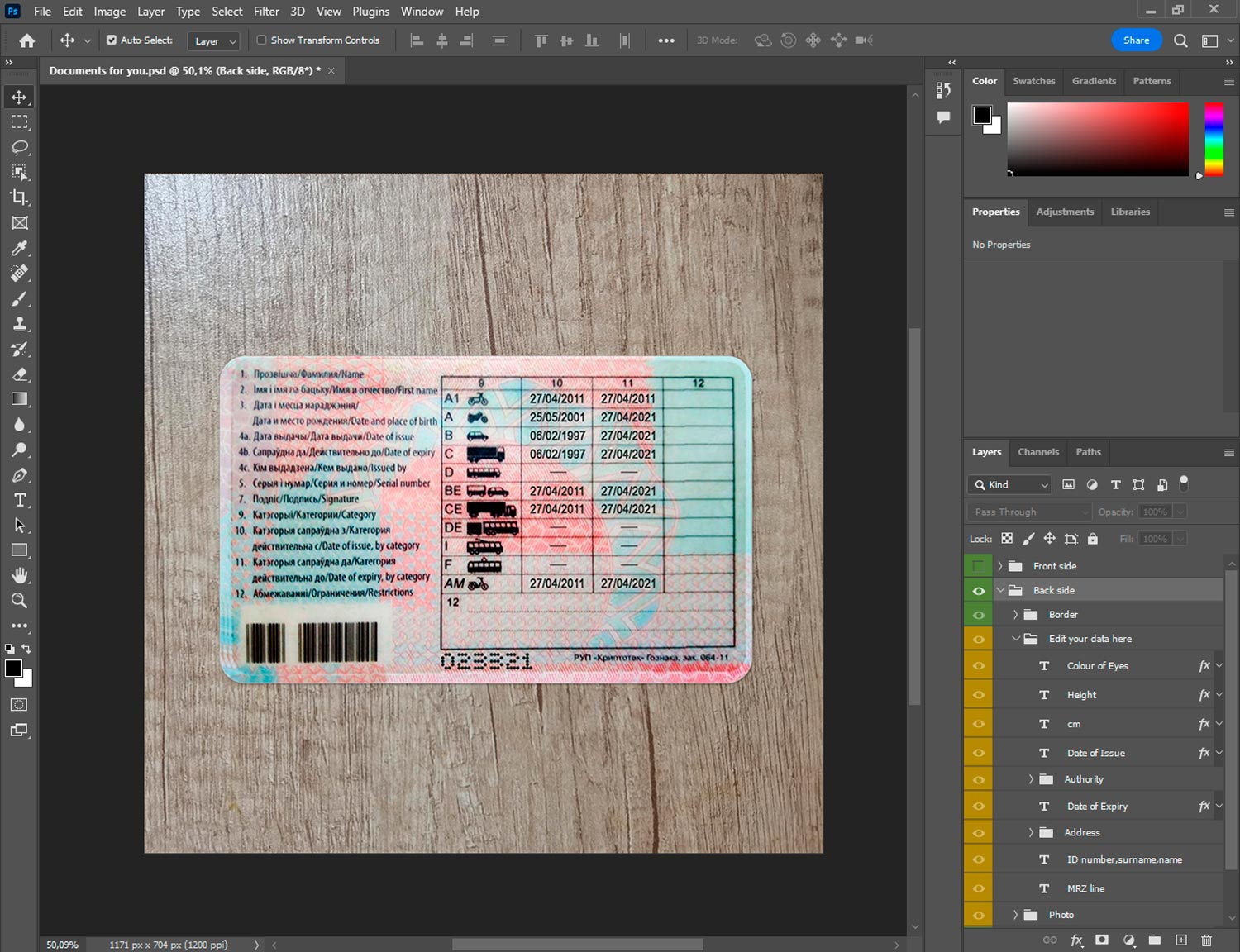The height and width of the screenshot is (952, 1240).
Task: Open the Filter menu
Action: [266, 12]
